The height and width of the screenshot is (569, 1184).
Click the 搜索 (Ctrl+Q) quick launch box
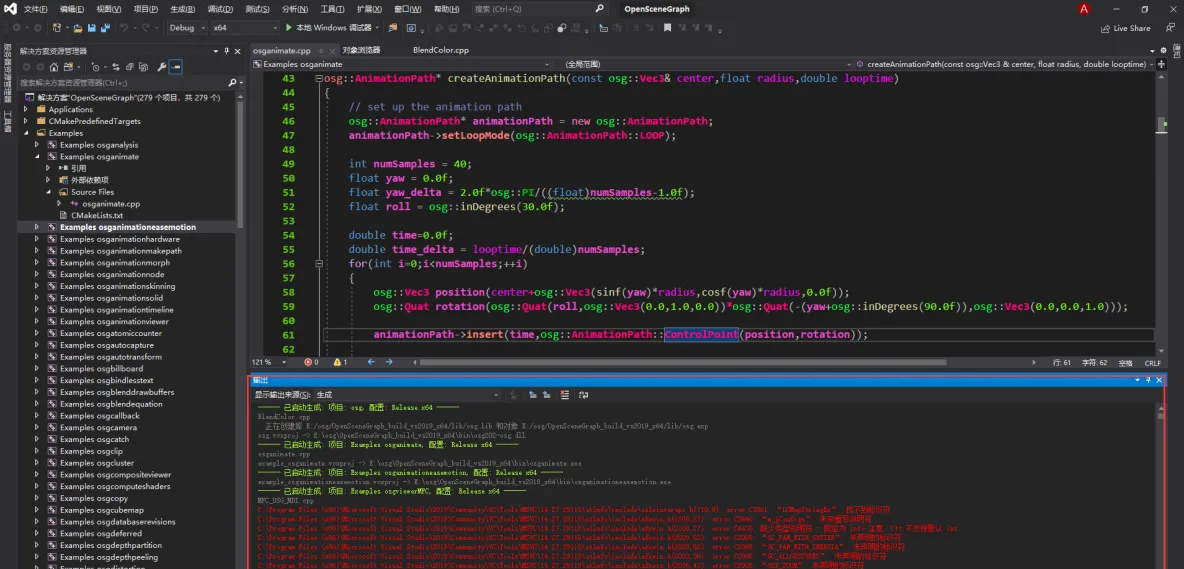pyautogui.click(x=540, y=9)
